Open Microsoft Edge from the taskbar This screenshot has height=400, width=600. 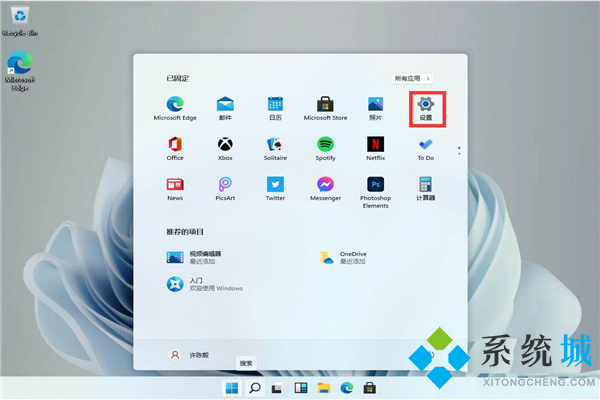point(347,388)
